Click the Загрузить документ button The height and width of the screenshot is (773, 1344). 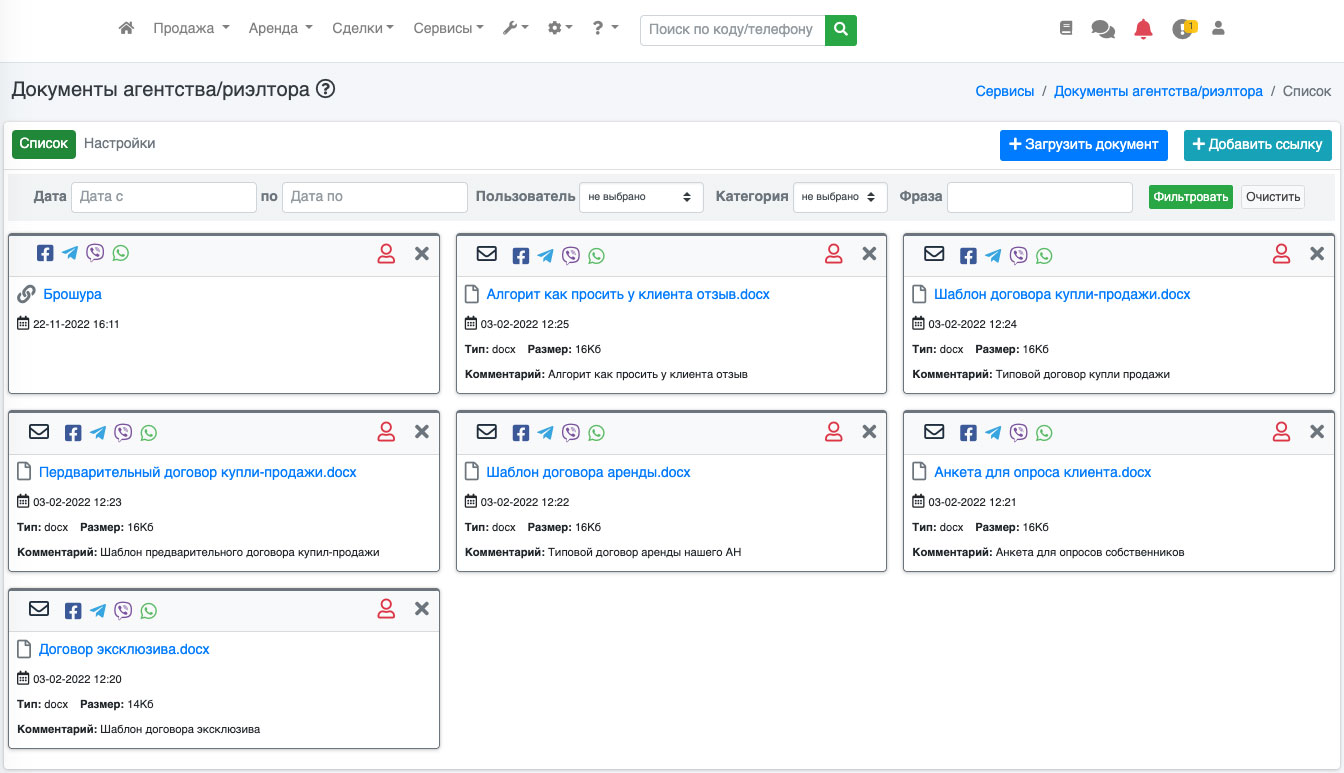(x=1083, y=145)
